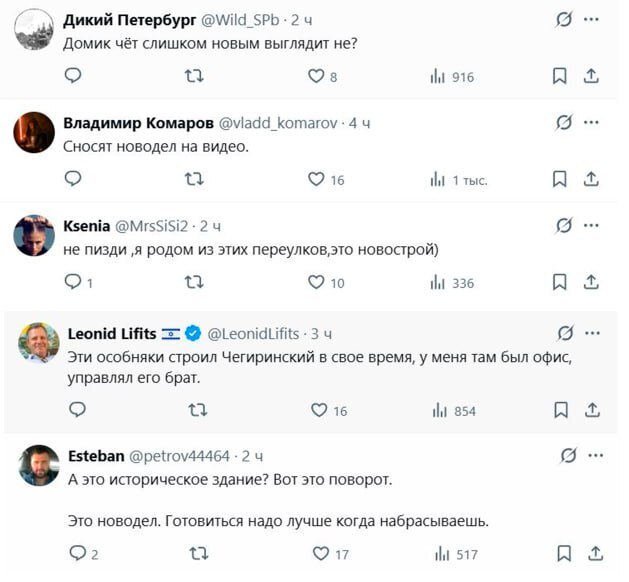Open more options on Leonid Lifits' tweet
Screen dimensions: 629x582
coord(592,333)
